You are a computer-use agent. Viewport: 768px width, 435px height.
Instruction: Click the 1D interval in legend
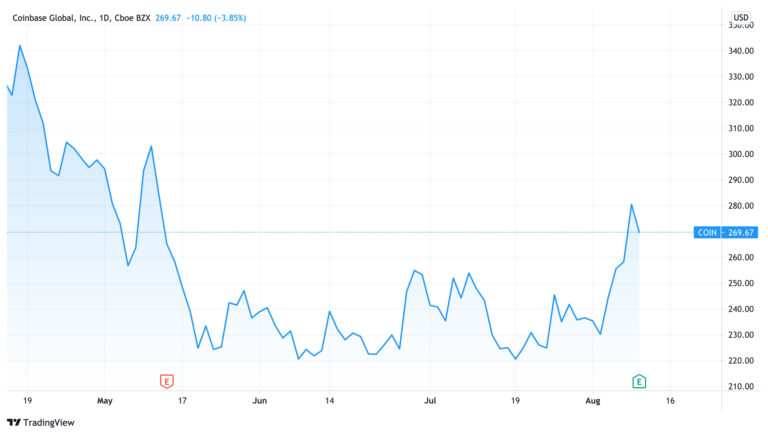click(104, 18)
